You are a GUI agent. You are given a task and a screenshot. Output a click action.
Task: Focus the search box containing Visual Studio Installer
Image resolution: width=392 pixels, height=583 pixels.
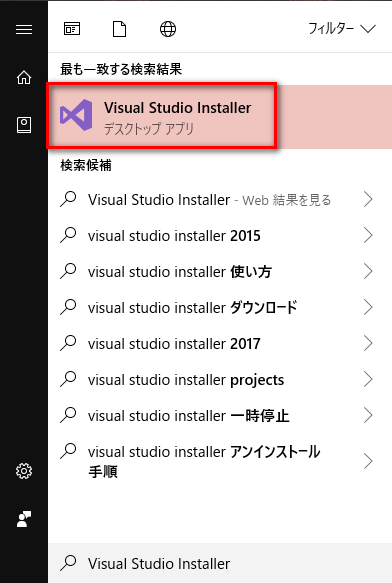click(220, 563)
